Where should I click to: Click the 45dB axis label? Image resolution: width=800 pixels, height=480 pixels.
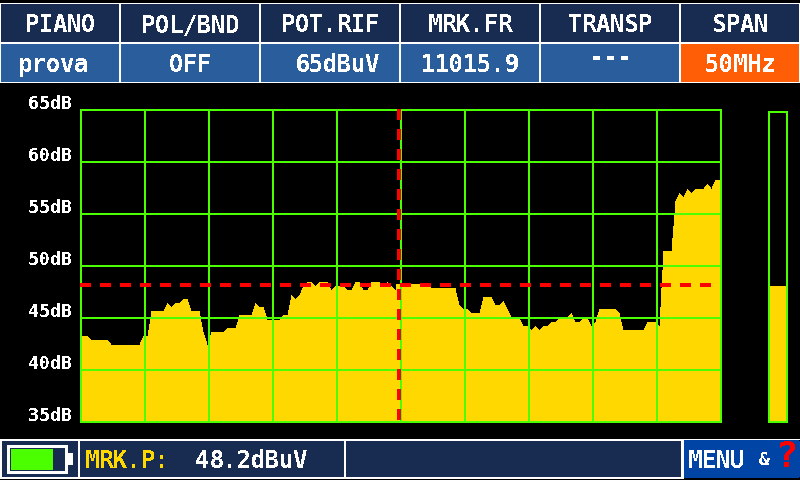(x=50, y=311)
